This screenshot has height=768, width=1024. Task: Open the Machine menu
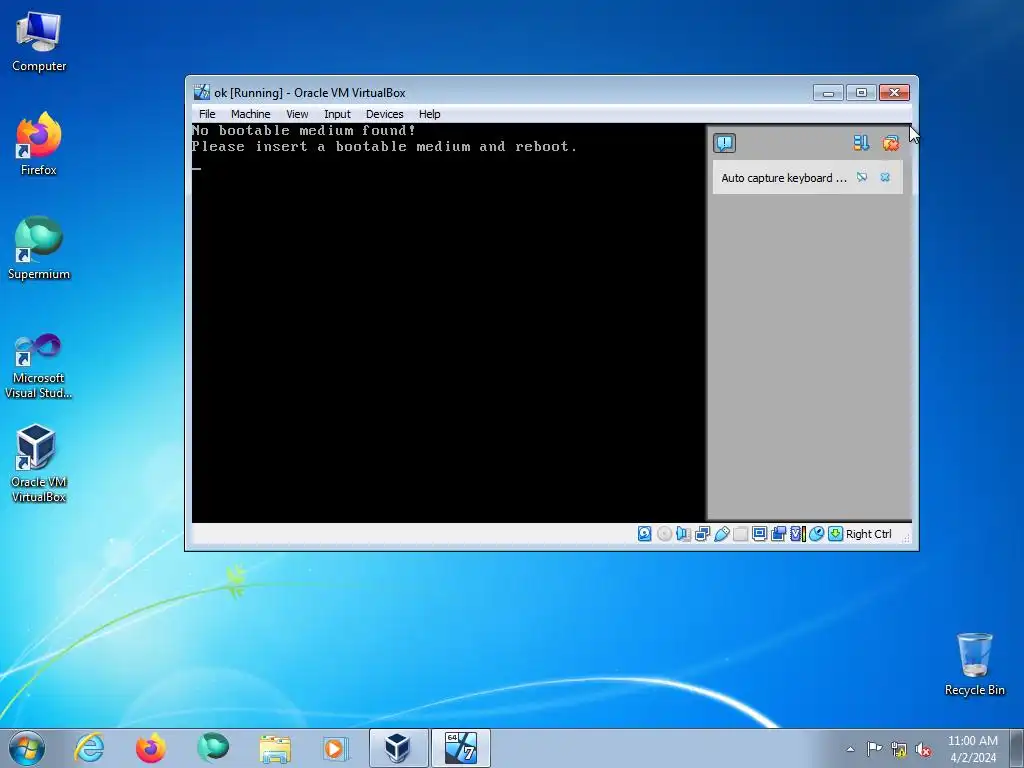pos(250,114)
